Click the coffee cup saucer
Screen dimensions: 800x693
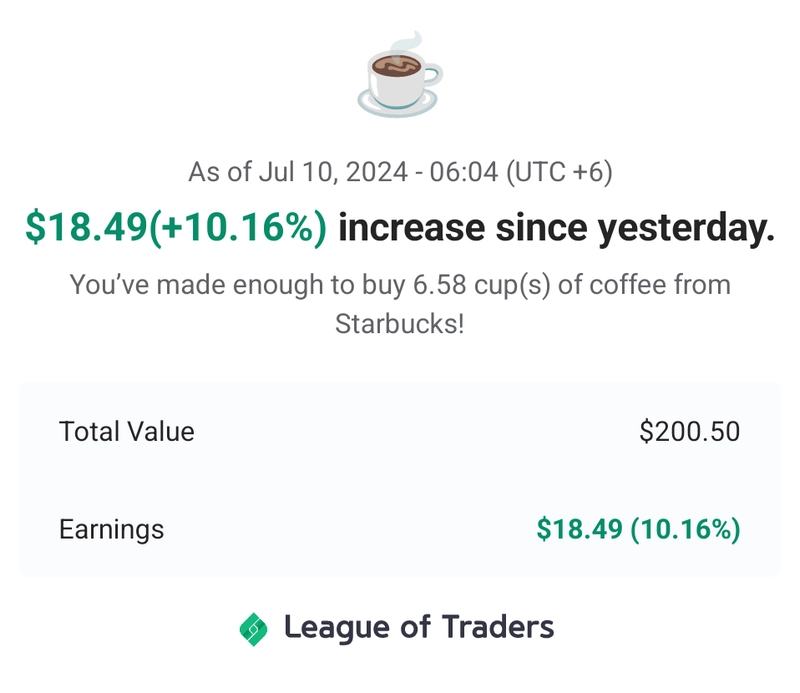[x=397, y=105]
